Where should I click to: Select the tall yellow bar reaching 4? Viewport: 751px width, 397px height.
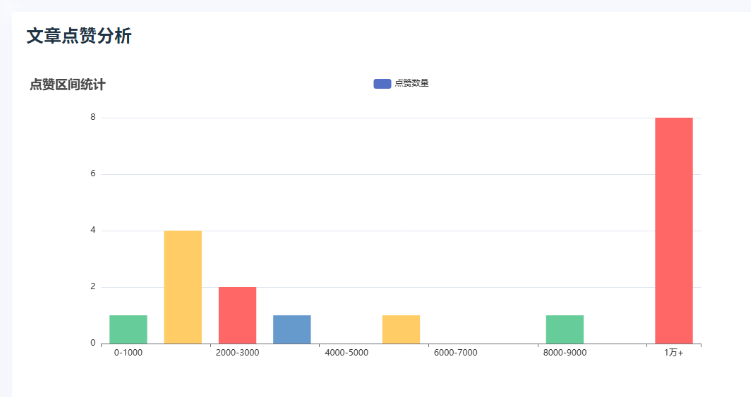pyautogui.click(x=183, y=287)
